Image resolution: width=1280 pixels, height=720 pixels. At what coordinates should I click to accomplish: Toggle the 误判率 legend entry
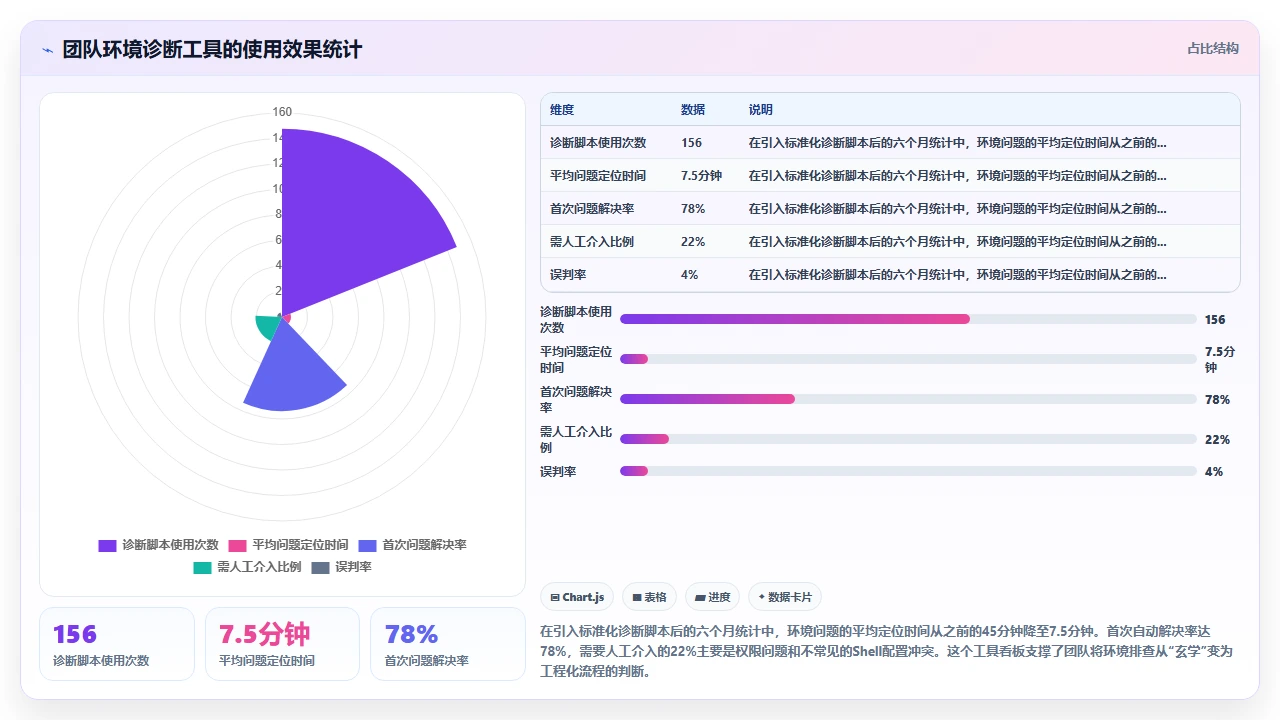point(341,567)
